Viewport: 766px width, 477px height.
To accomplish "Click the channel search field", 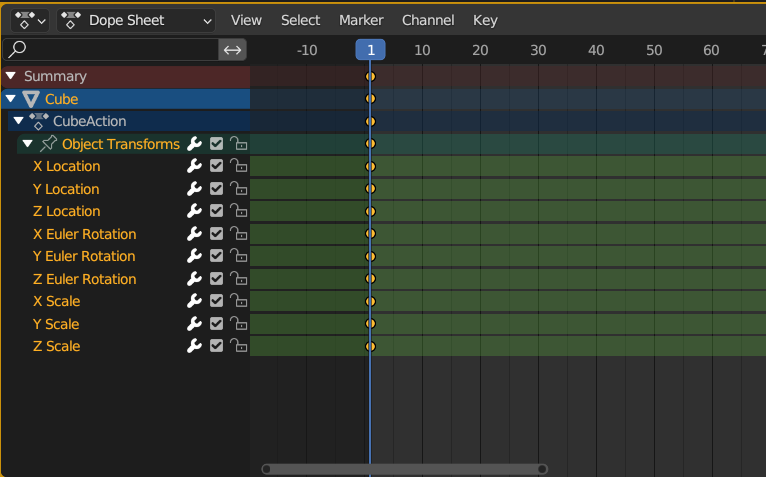I will 115,49.
